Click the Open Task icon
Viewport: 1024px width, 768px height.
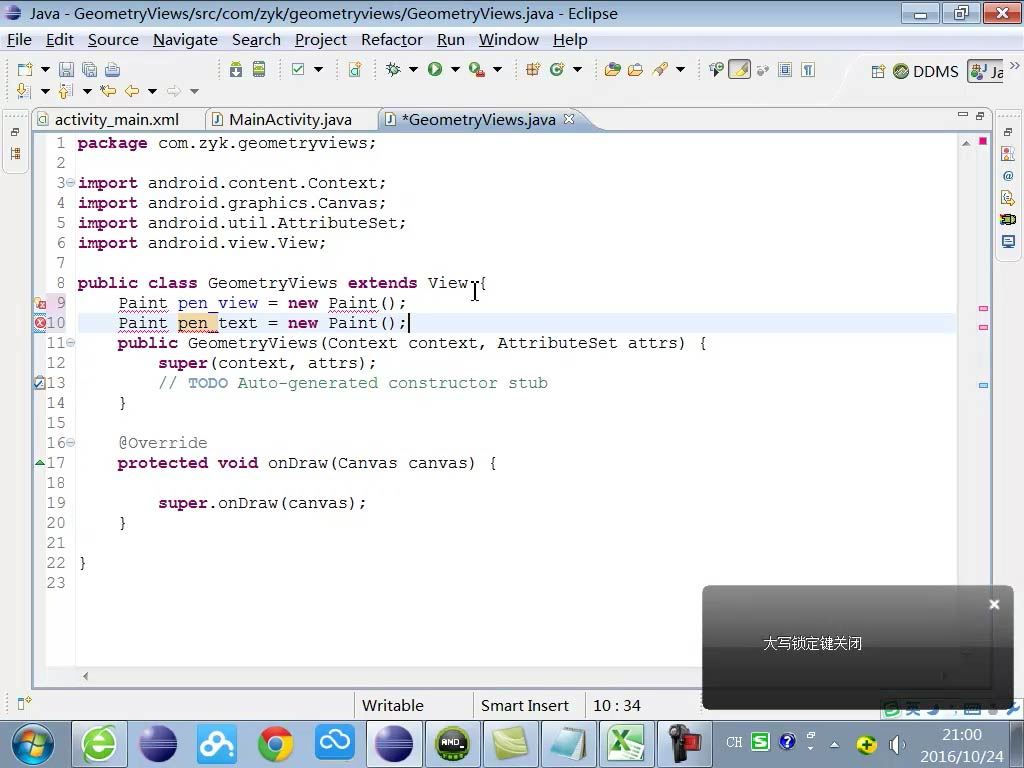pos(635,69)
